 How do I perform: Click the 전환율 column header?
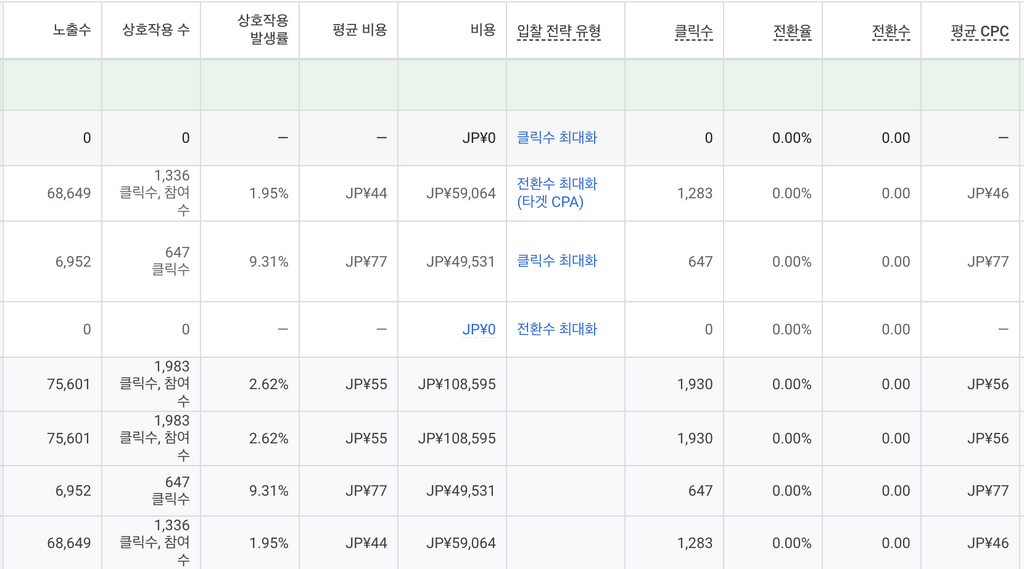(x=792, y=31)
